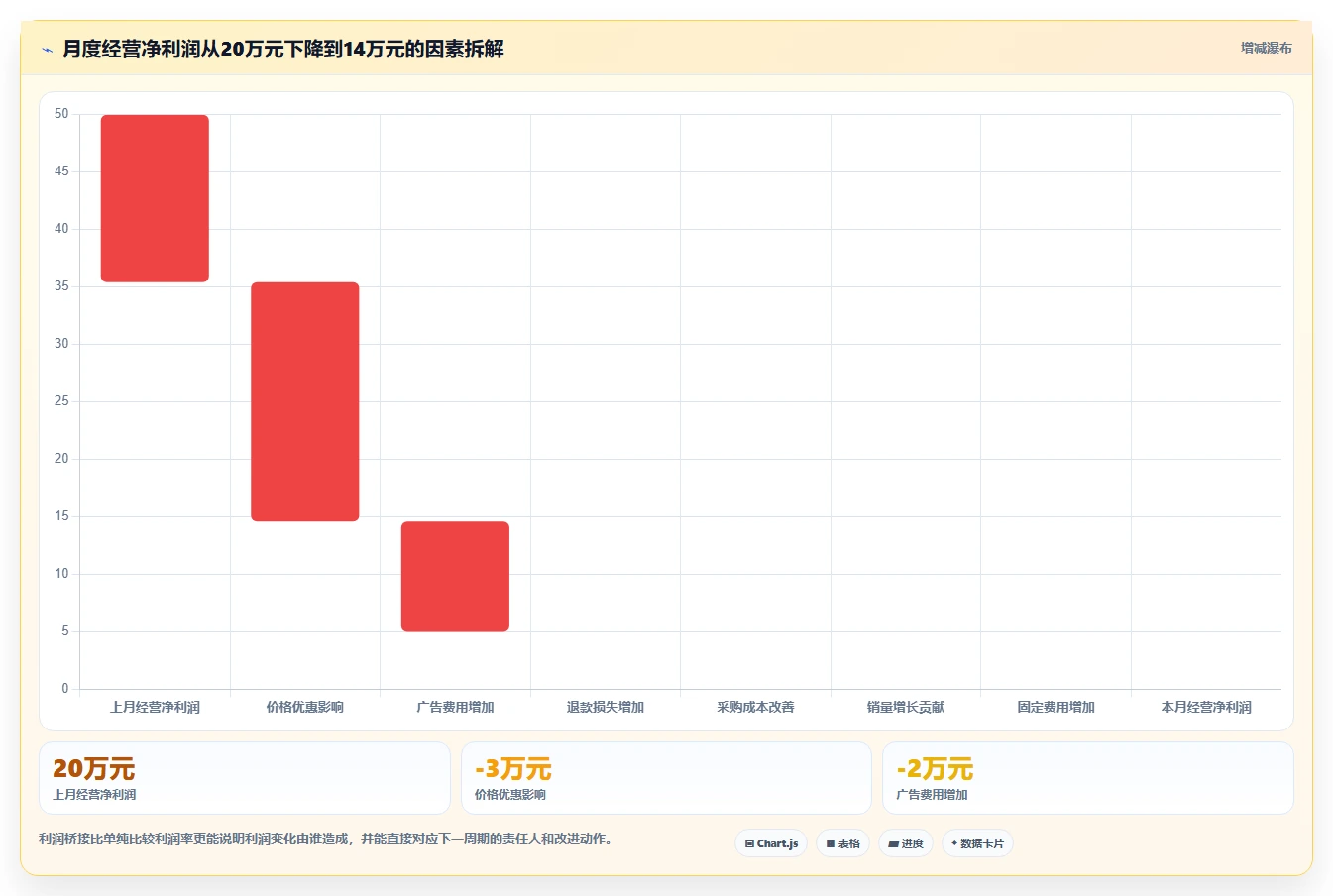This screenshot has height=896, width=1333.
Task: Click the y-axis value 30
Action: coord(61,344)
